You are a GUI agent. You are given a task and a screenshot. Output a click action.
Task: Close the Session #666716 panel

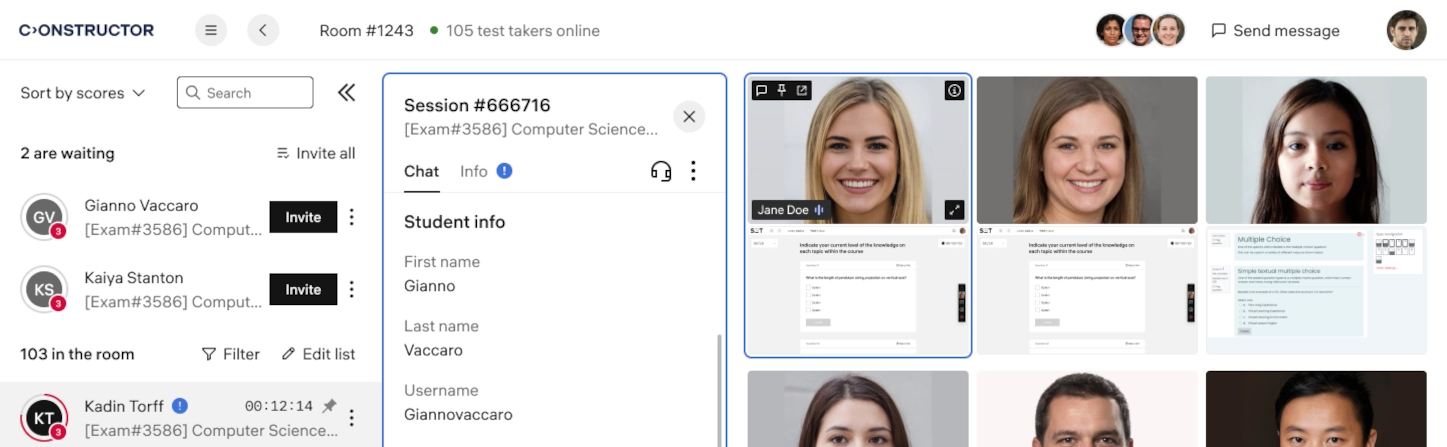click(x=689, y=117)
